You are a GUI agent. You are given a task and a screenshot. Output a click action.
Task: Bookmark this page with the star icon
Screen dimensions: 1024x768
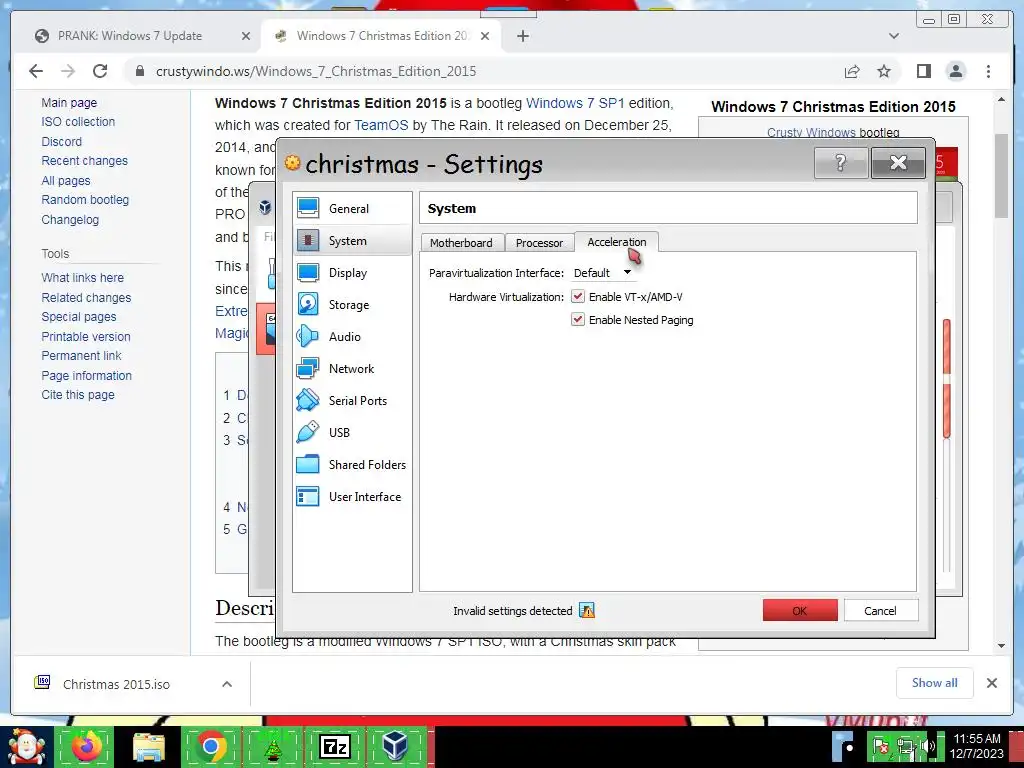point(884,71)
